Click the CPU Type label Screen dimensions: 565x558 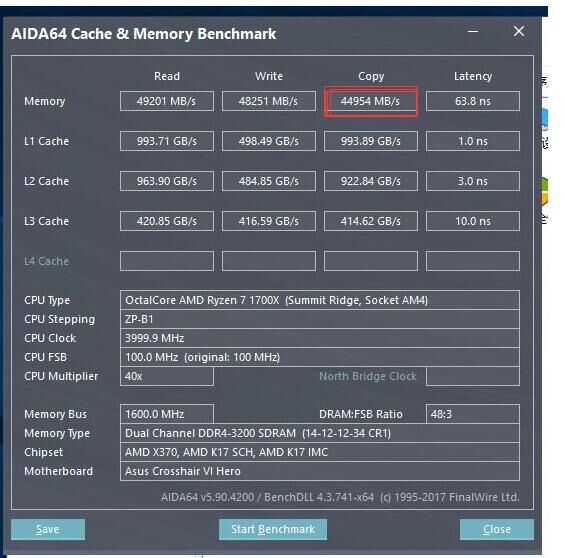[47, 301]
